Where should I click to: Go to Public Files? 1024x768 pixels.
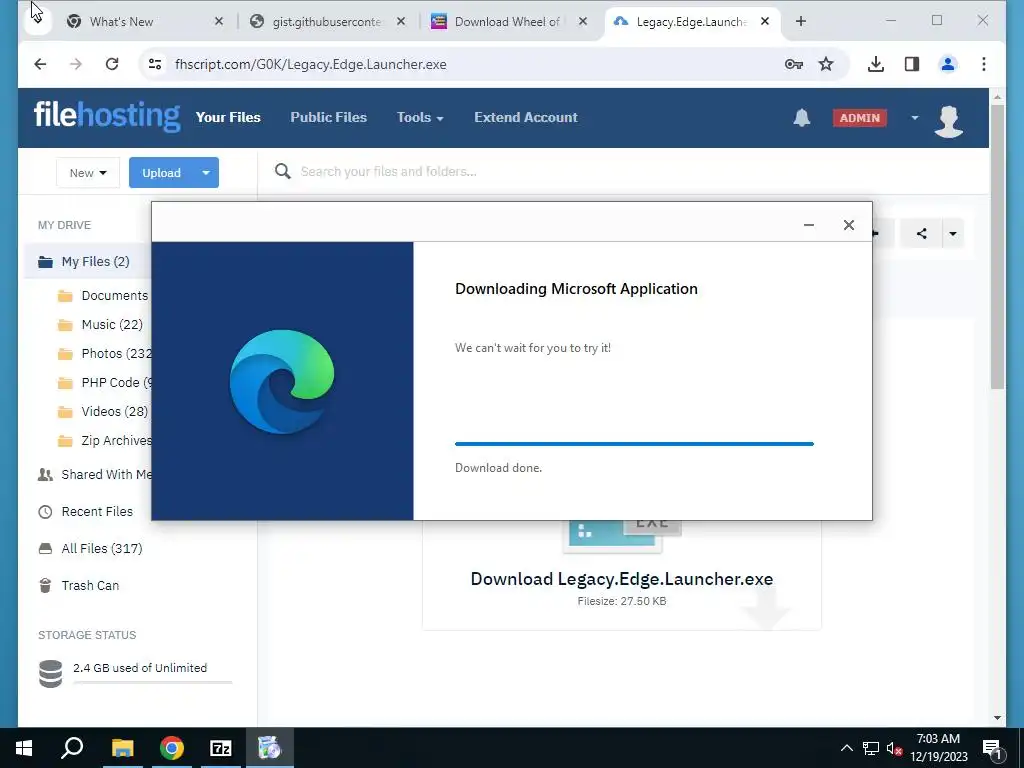click(328, 118)
